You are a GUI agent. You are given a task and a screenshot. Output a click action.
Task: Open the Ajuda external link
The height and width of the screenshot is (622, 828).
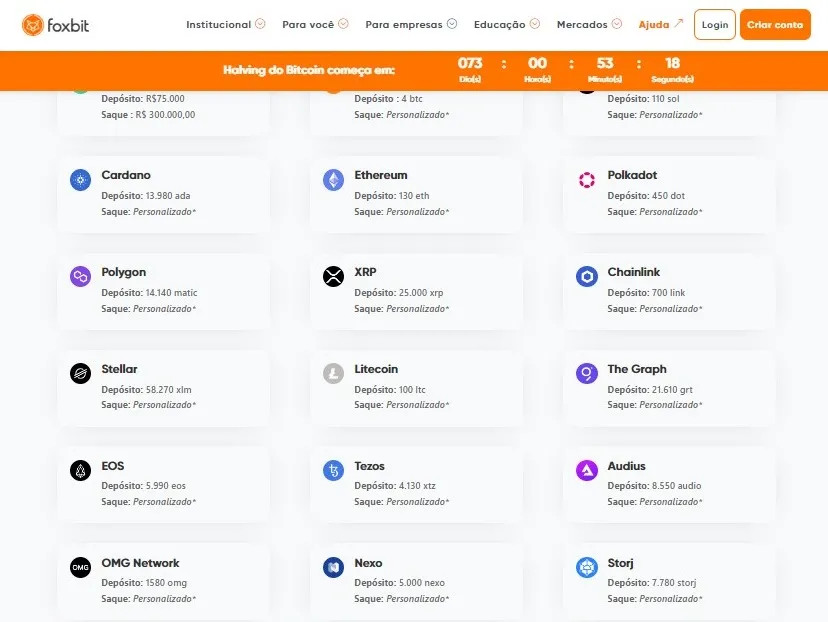coord(661,24)
